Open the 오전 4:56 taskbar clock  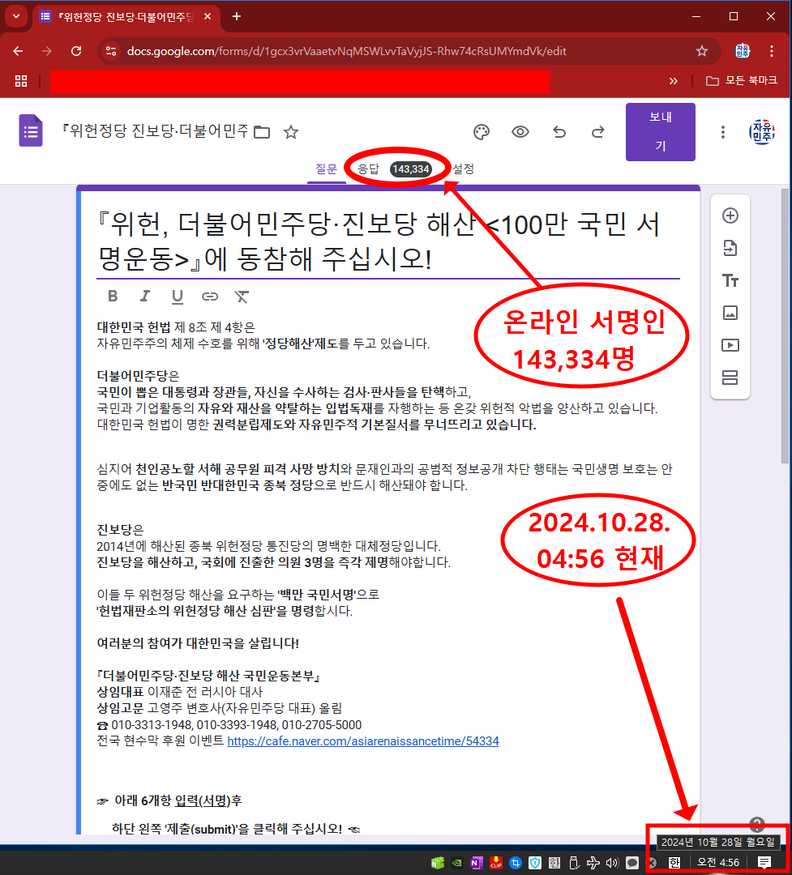718,863
